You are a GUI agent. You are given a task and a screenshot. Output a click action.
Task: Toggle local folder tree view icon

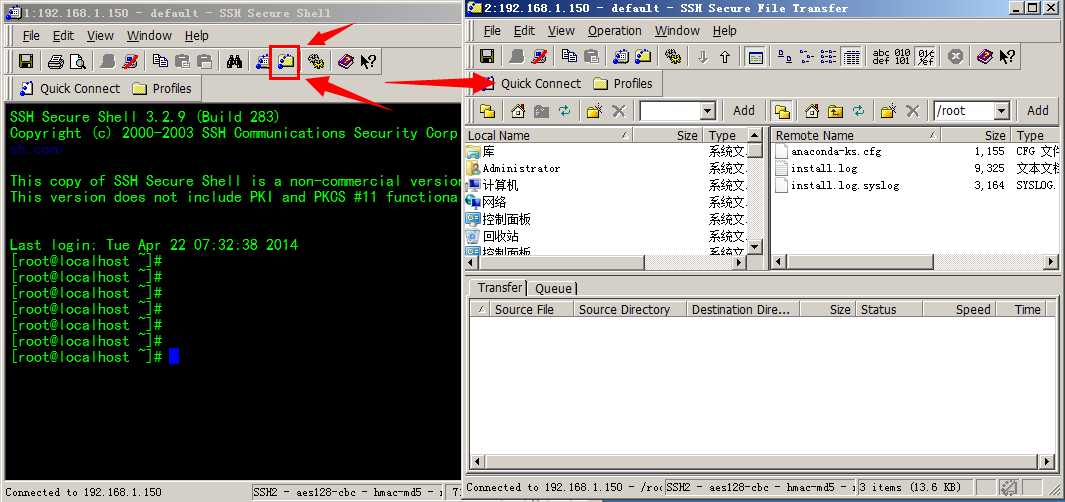coord(487,111)
